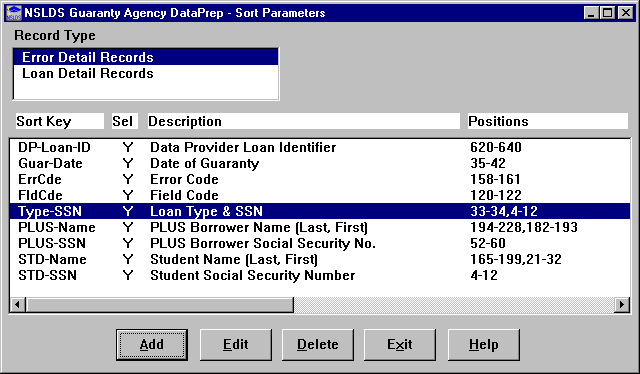Click Student Social Security Number description

coord(253,275)
